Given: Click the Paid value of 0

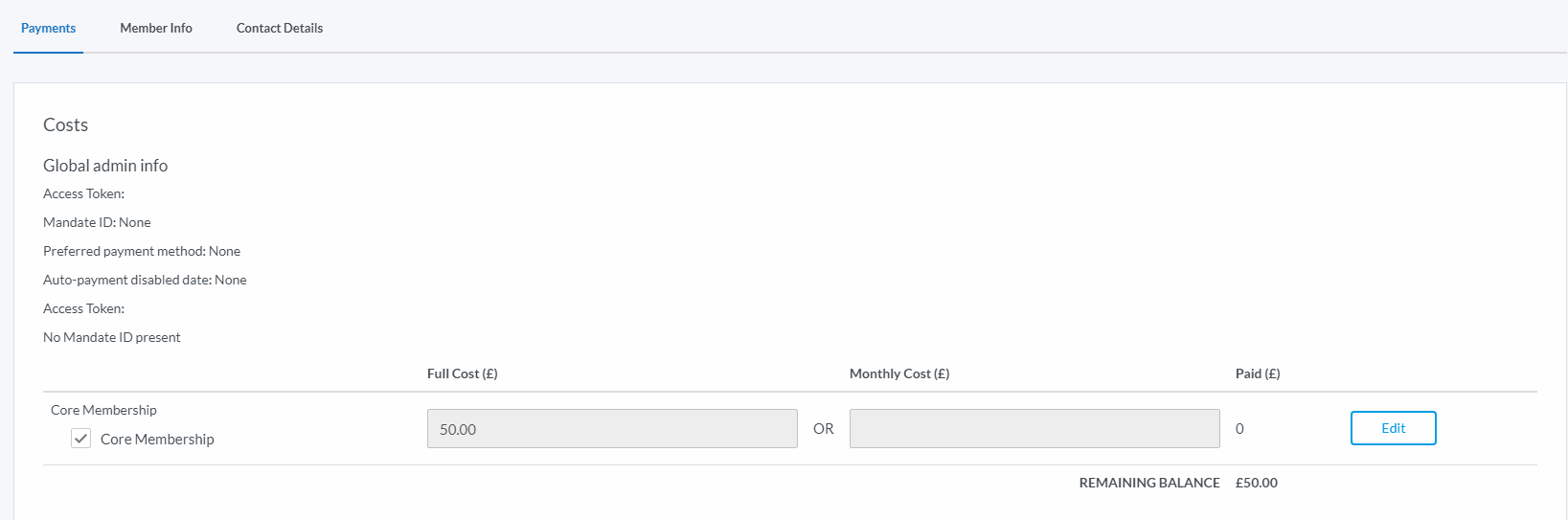Looking at the screenshot, I should click(1239, 429).
